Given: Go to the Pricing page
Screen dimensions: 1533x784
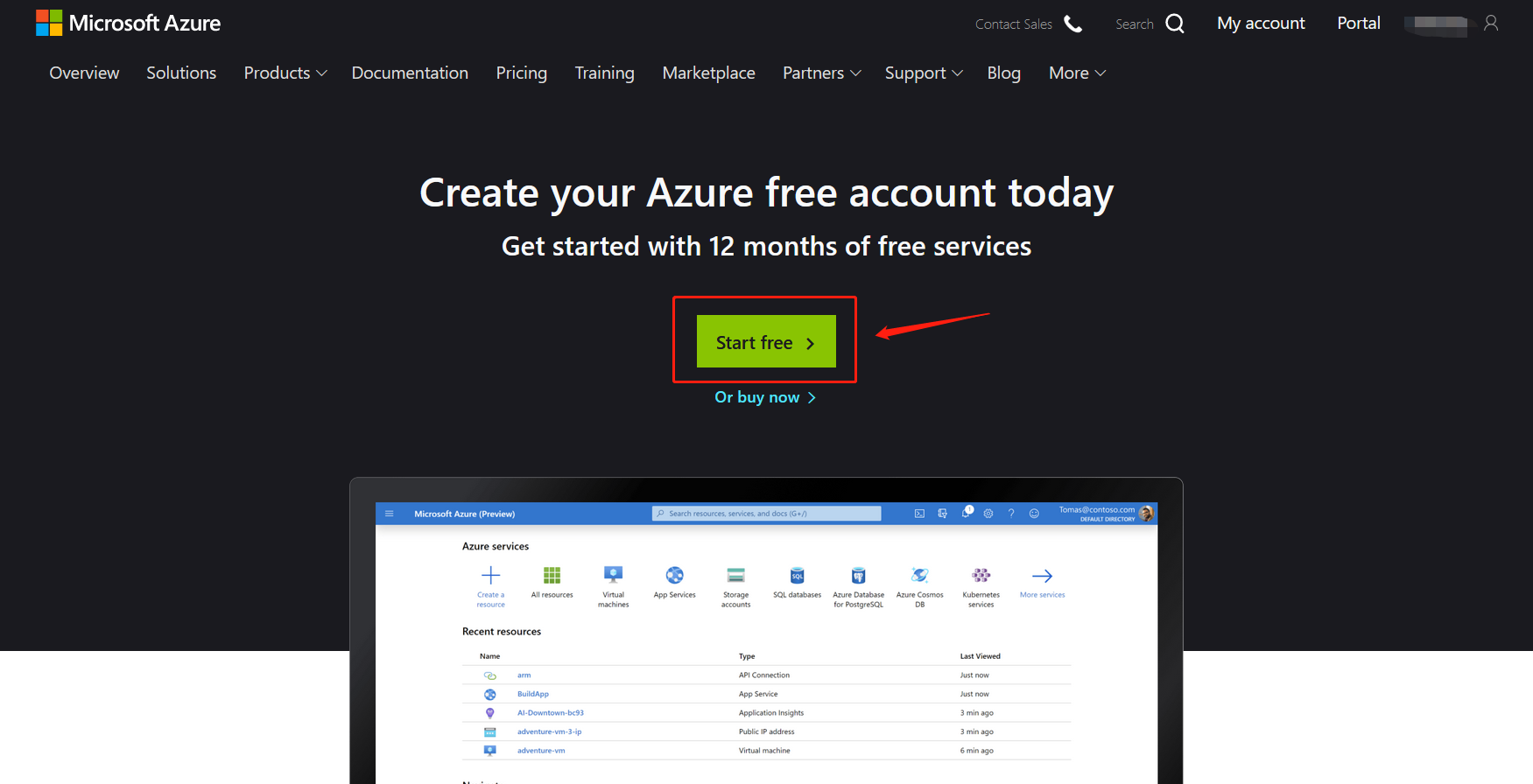Looking at the screenshot, I should (x=521, y=73).
